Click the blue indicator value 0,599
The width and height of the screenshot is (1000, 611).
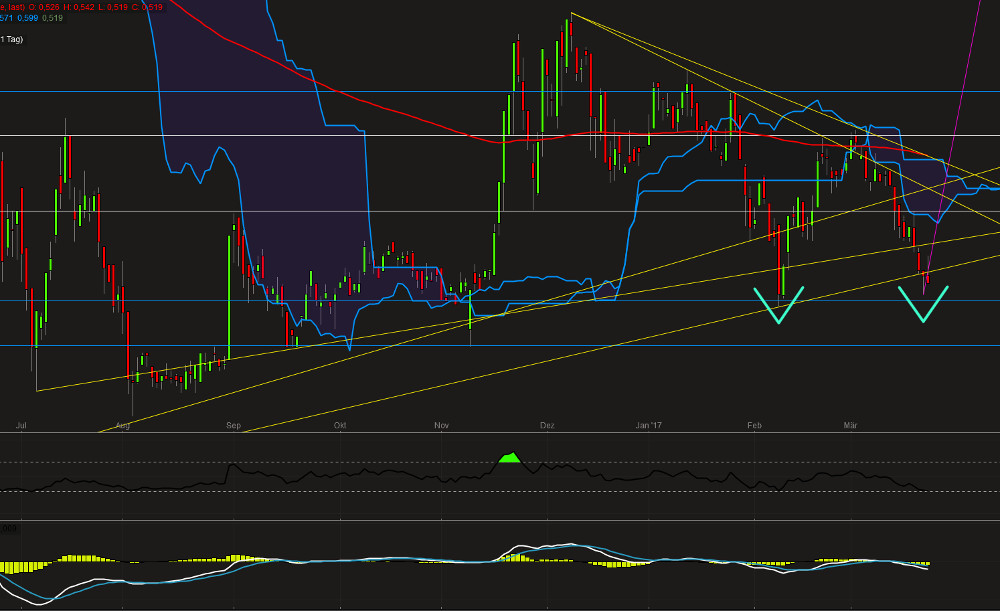coord(27,18)
